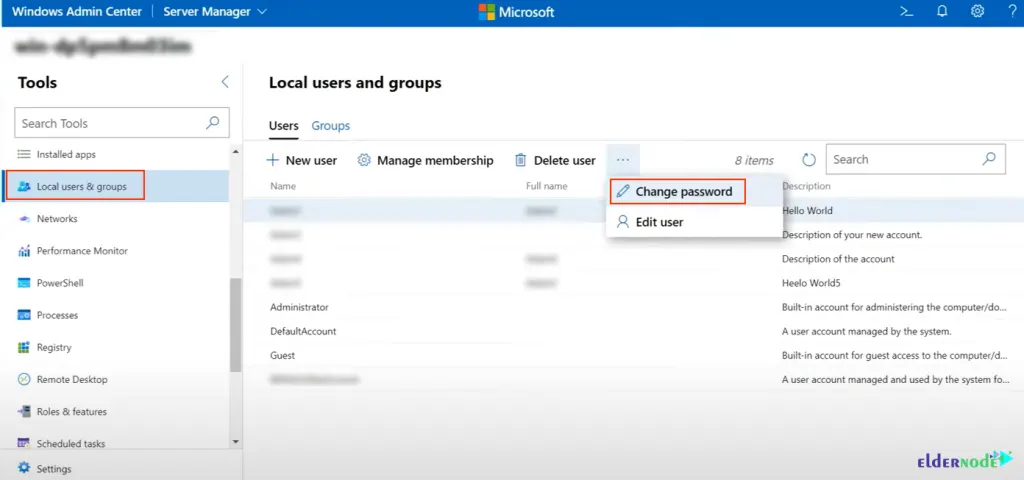The width and height of the screenshot is (1024, 480).
Task: Open the Server Manager dropdown
Action: click(x=215, y=12)
